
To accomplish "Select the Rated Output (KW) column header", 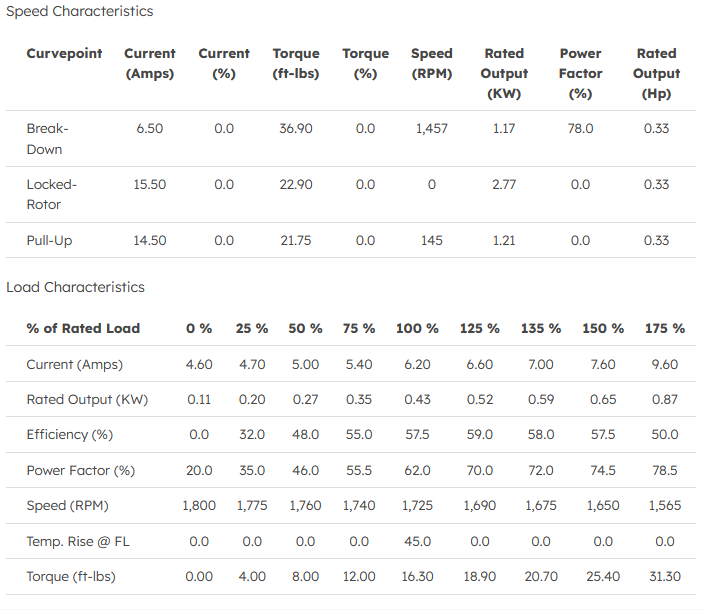I will 504,74.
